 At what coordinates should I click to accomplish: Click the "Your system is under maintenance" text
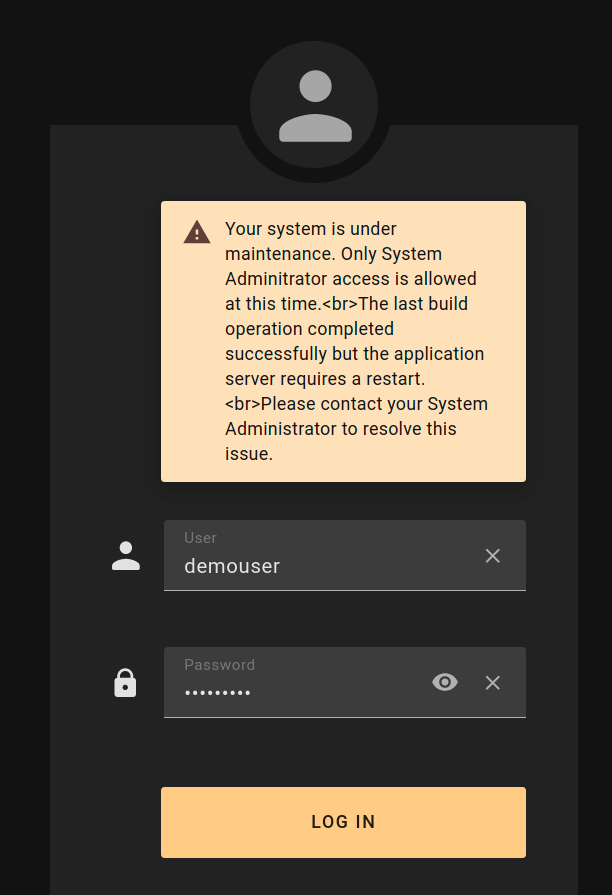click(311, 229)
